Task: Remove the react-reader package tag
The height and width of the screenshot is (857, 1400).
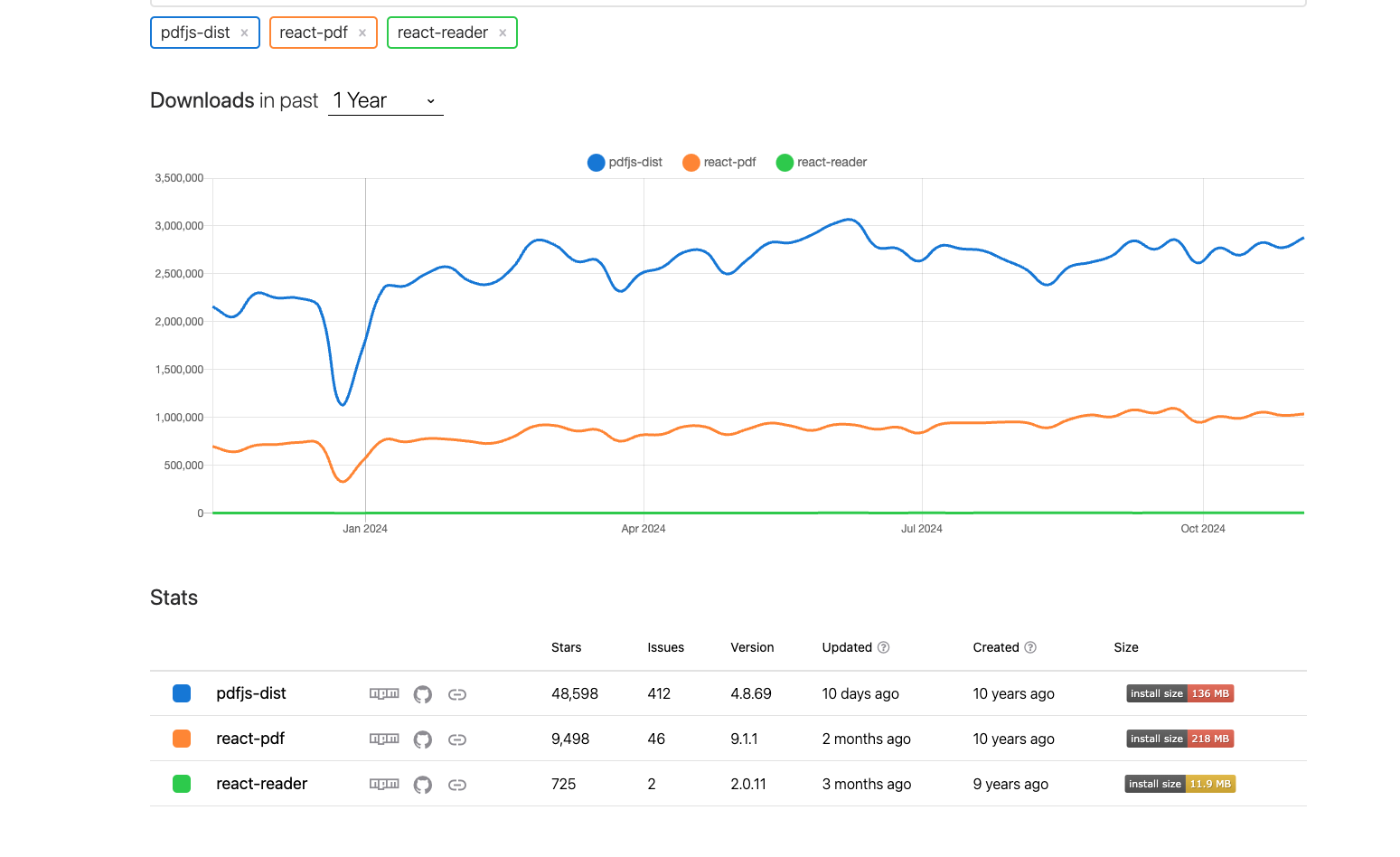Action: pos(503,33)
